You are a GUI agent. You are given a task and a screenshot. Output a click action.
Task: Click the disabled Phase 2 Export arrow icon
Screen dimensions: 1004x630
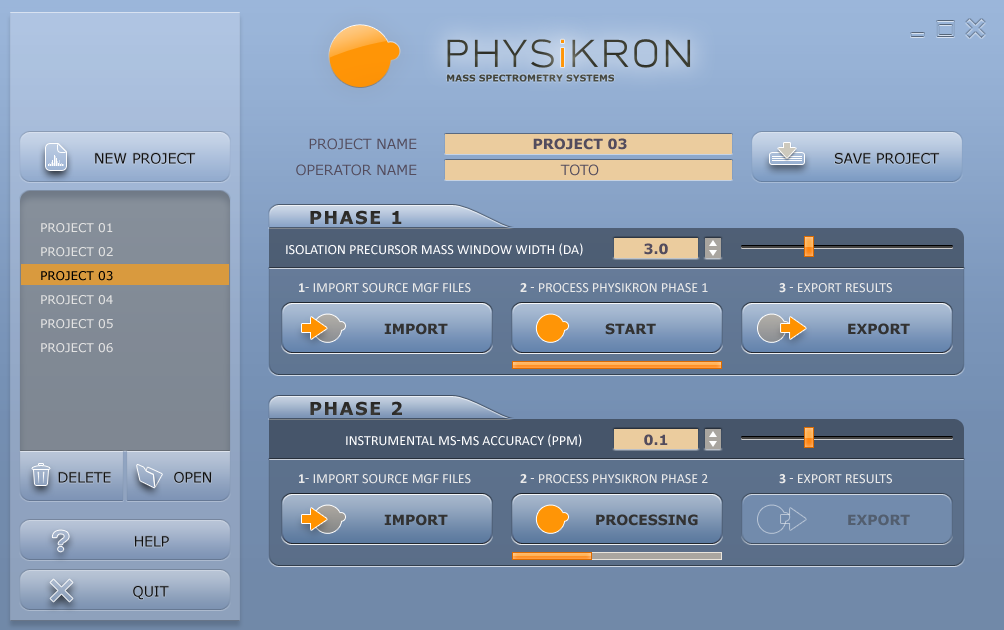[x=781, y=519]
